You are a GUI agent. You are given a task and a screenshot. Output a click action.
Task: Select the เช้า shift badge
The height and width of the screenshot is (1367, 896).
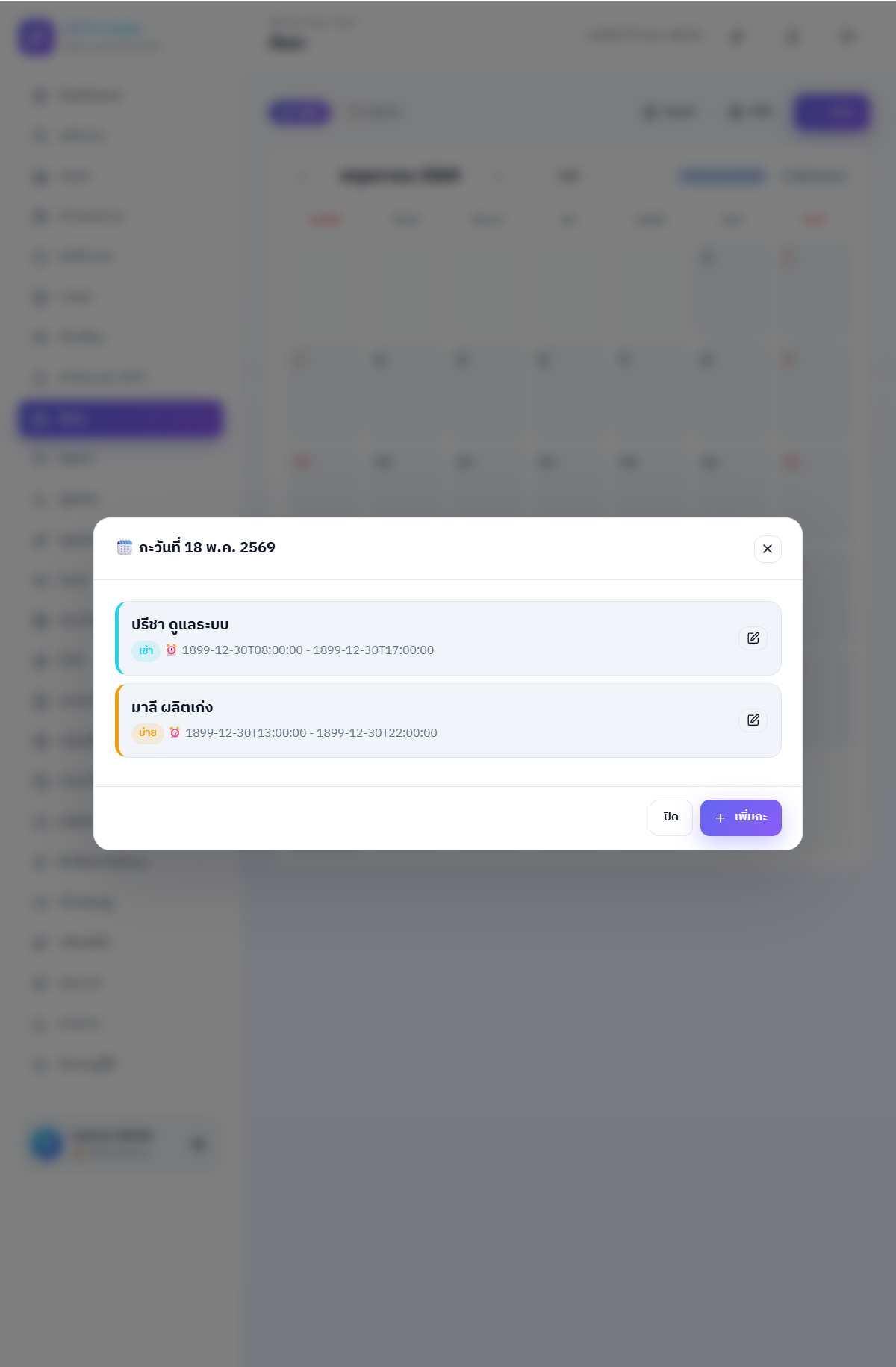[x=146, y=650]
